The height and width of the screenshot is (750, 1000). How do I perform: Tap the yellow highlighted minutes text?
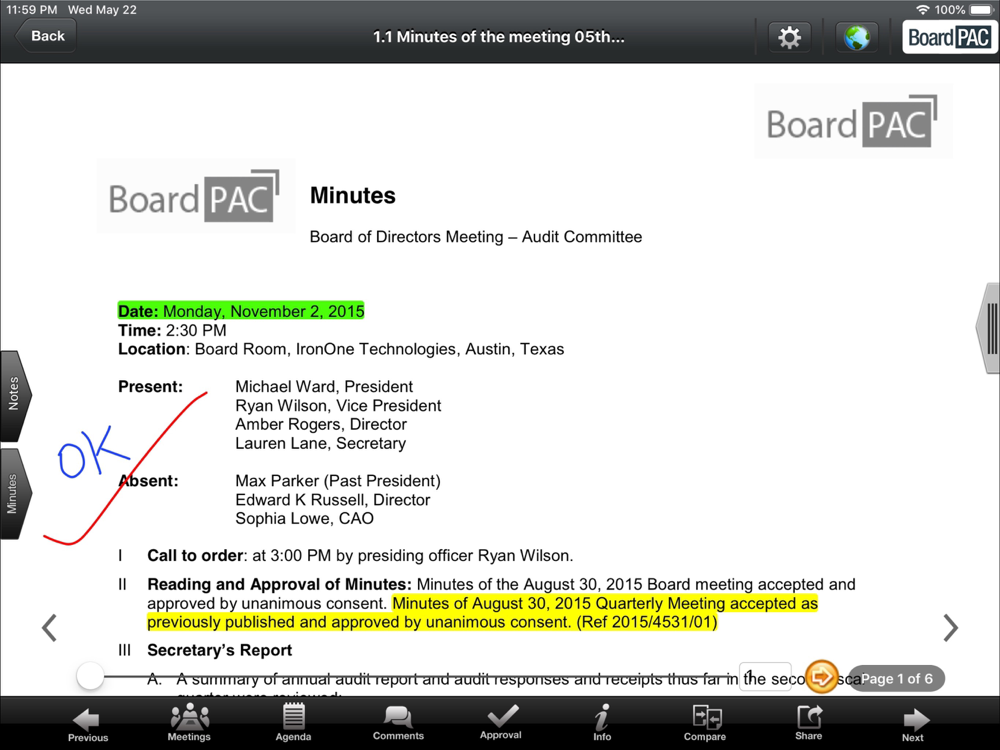(482, 613)
